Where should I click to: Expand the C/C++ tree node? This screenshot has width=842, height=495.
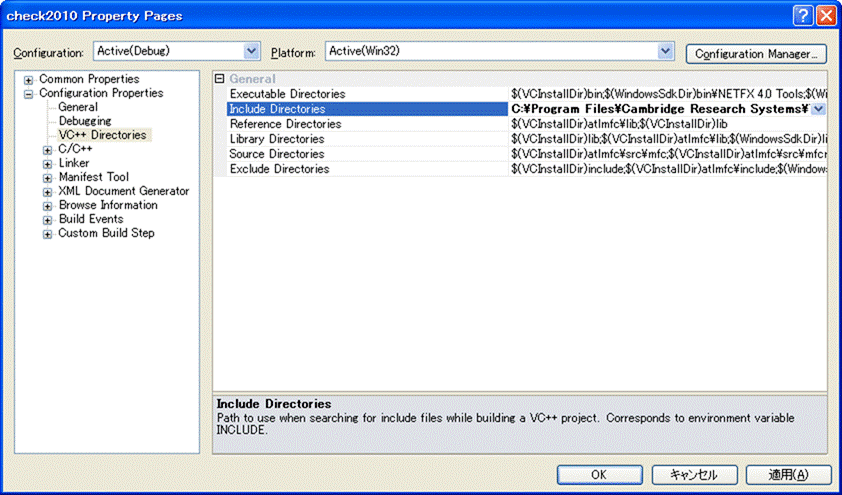point(48,150)
